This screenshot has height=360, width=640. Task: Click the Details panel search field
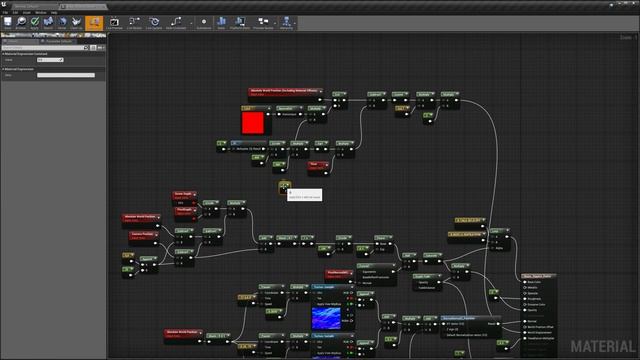[x=45, y=48]
